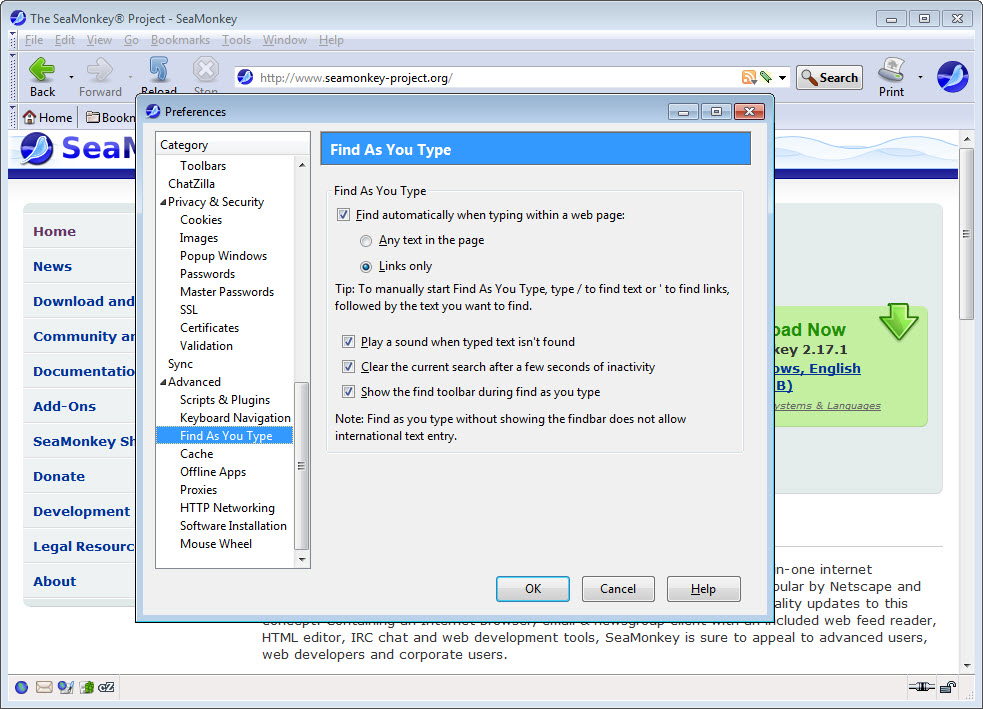
Task: Collapse the Privacy & Security category
Action: point(163,202)
